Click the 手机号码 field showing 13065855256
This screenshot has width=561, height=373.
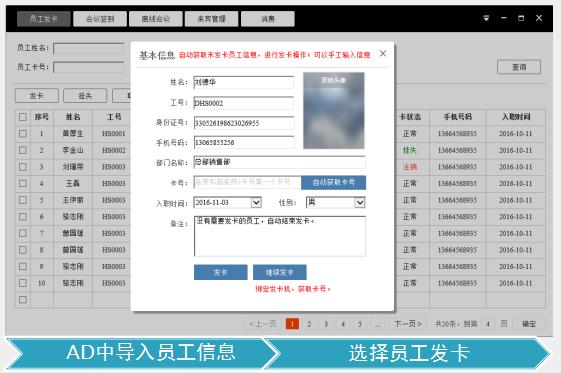tap(244, 142)
